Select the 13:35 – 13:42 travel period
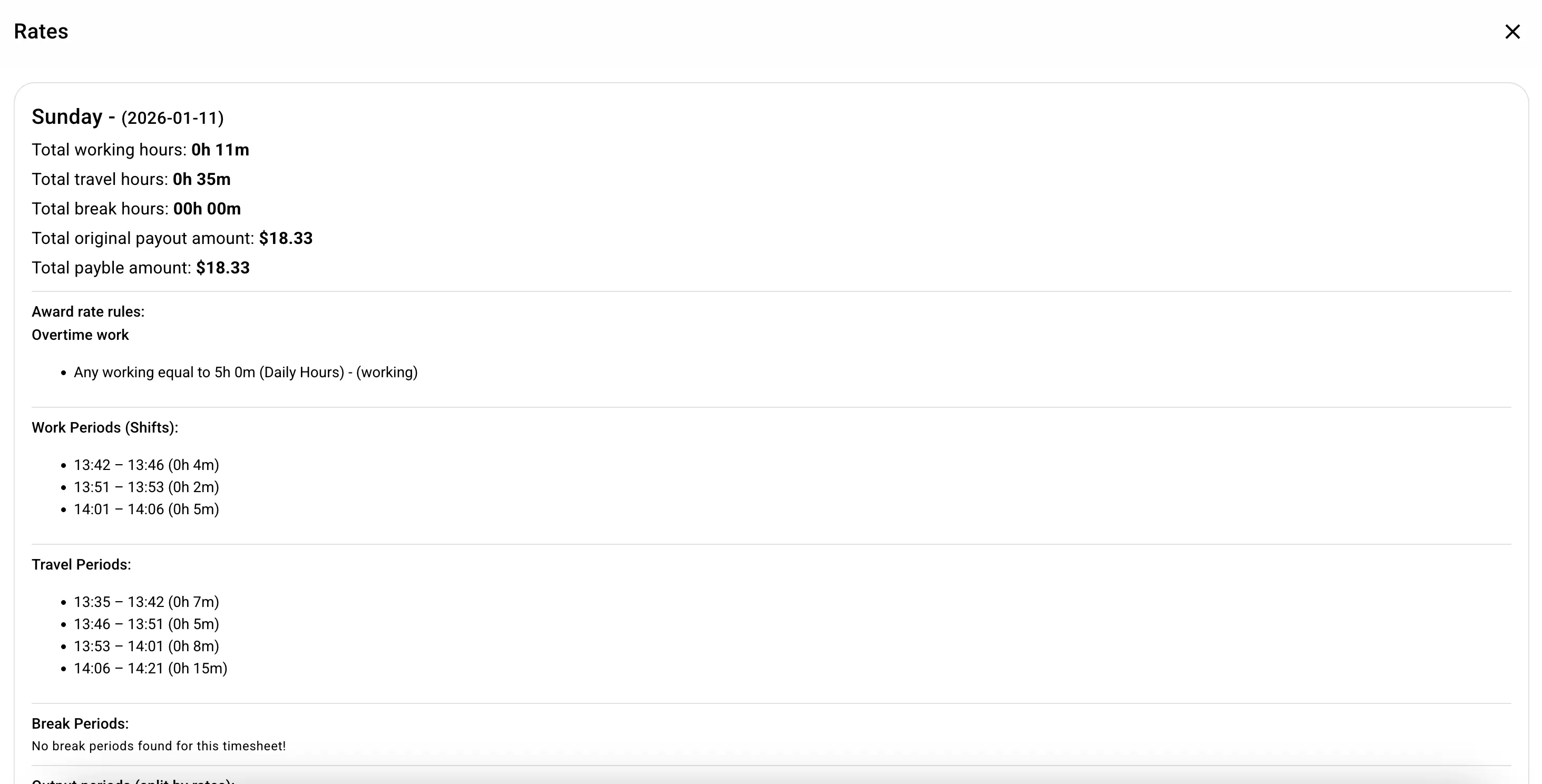1542x784 pixels. (146, 602)
